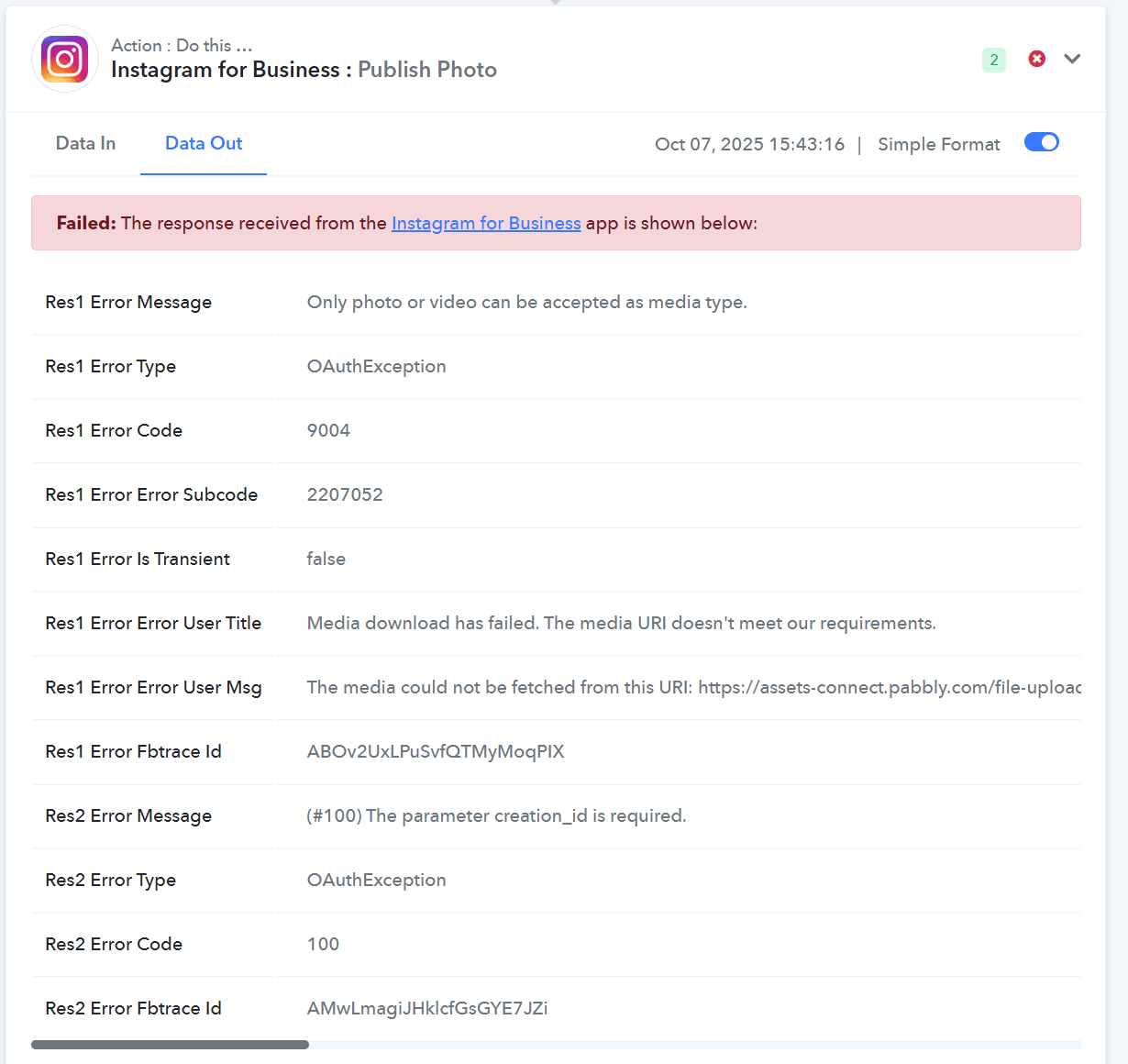Click the Instagram app logo icon

65,59
